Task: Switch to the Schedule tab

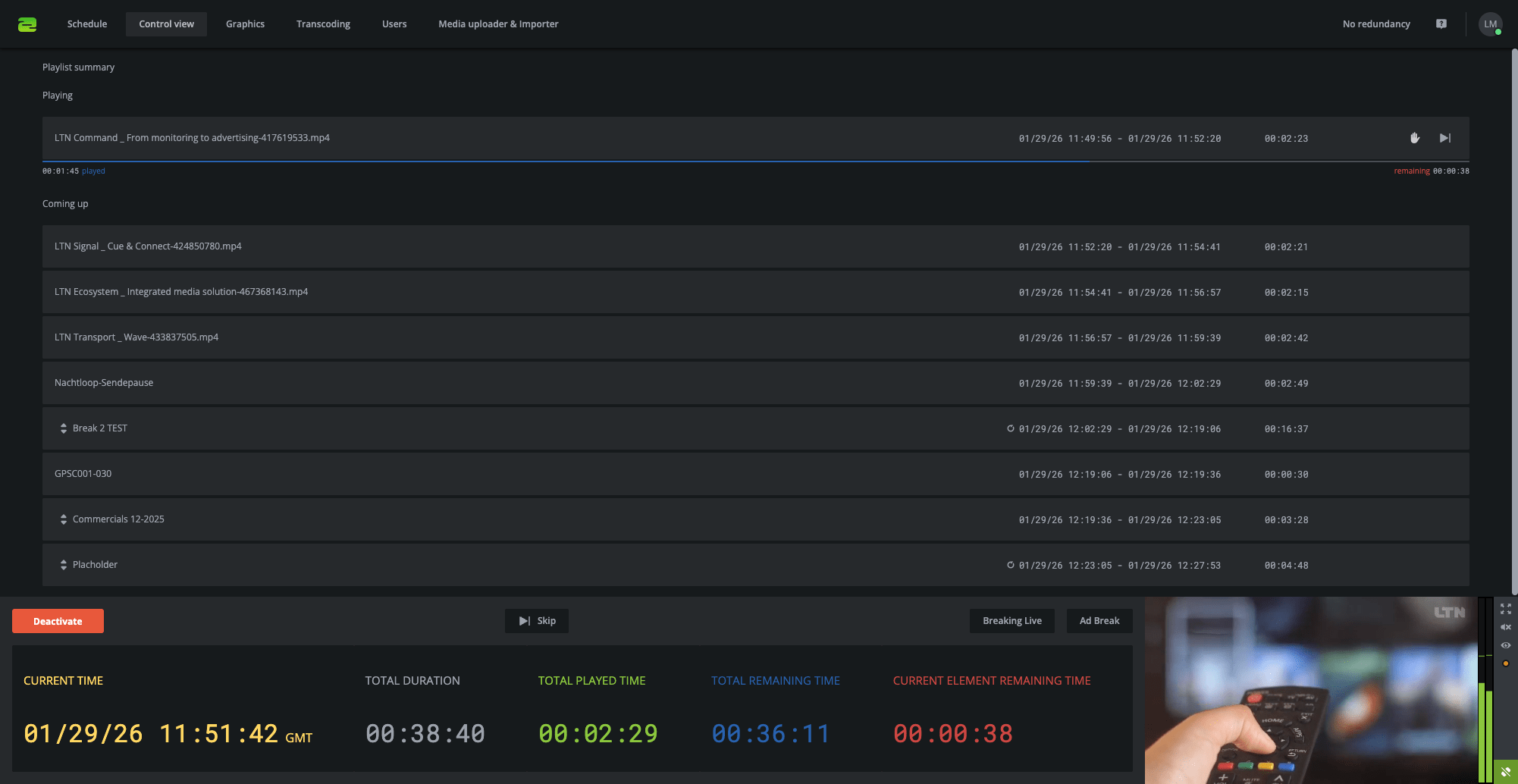Action: click(x=87, y=24)
